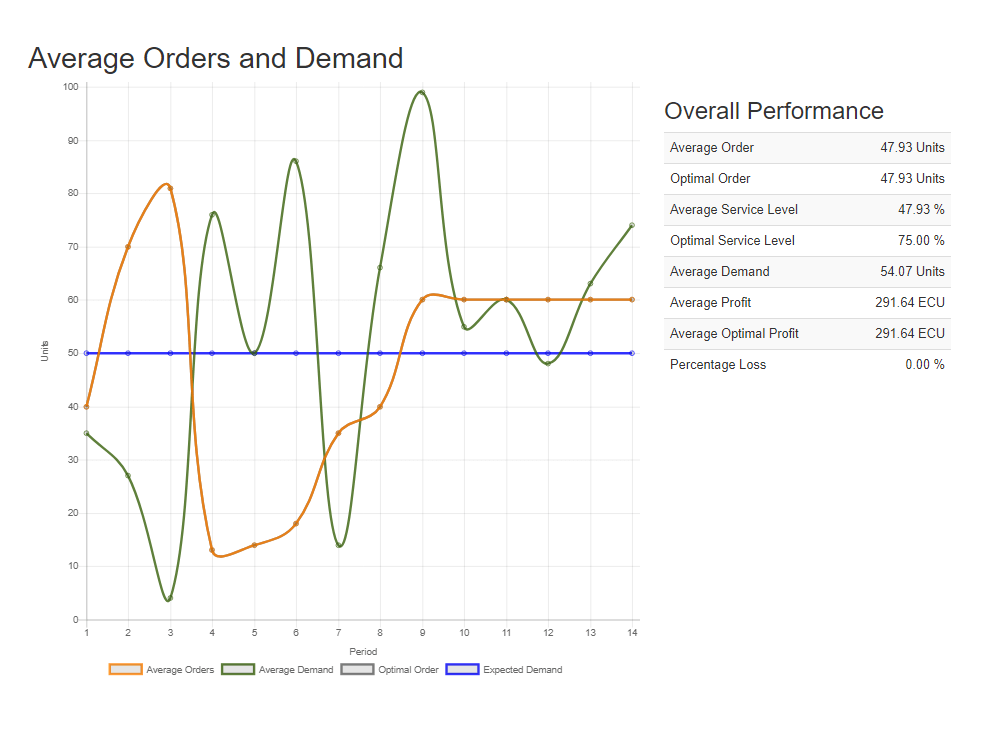1000x750 pixels.
Task: Click the 'Optimal Service Level' row label
Action: (732, 240)
